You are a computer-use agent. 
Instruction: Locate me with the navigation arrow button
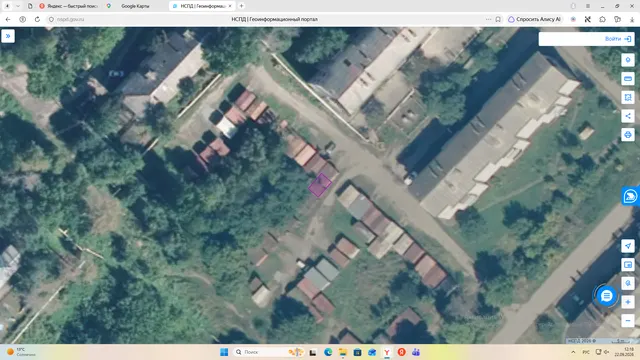click(628, 246)
